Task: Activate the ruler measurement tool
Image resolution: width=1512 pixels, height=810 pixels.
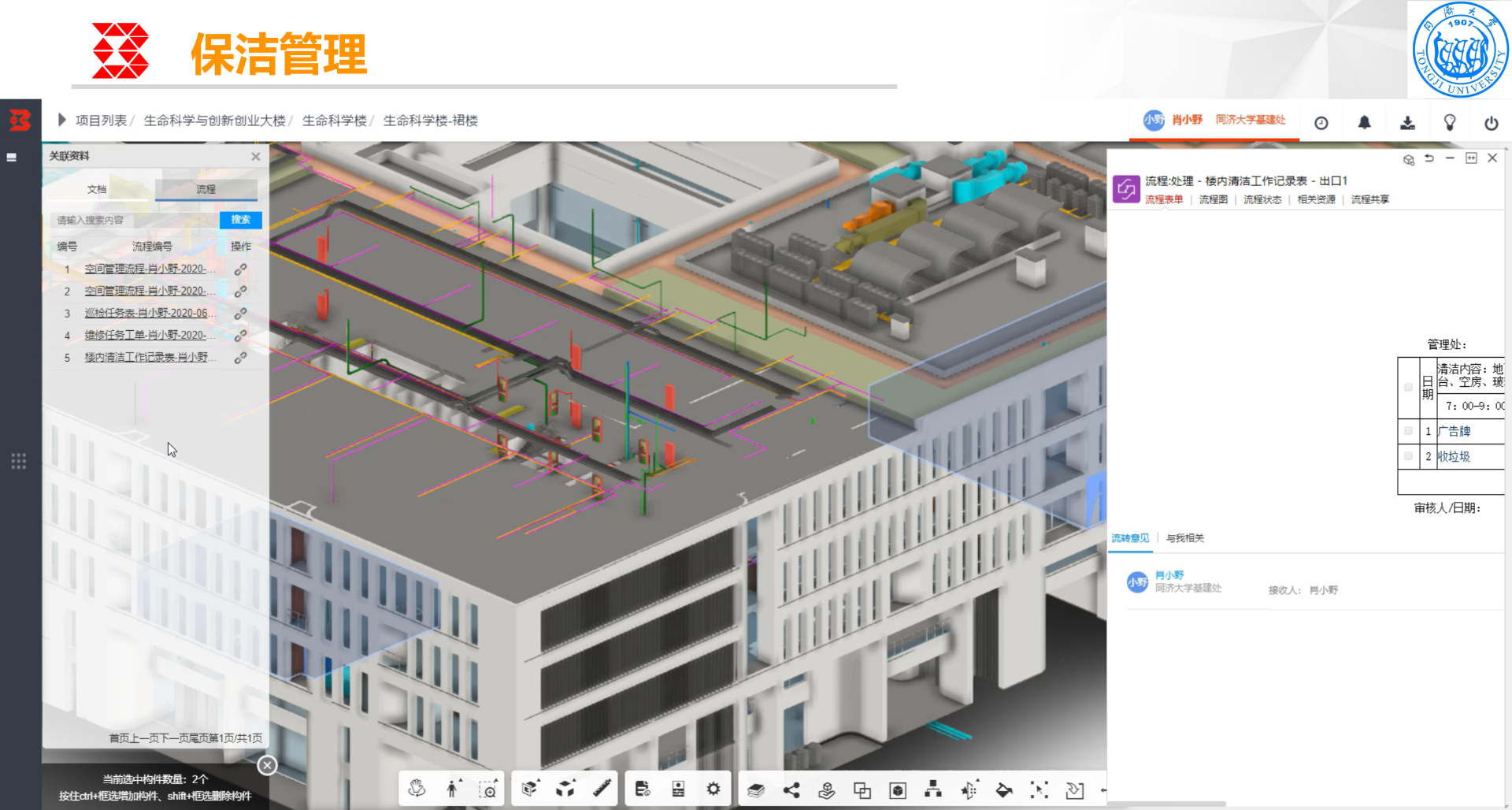Action: (602, 789)
